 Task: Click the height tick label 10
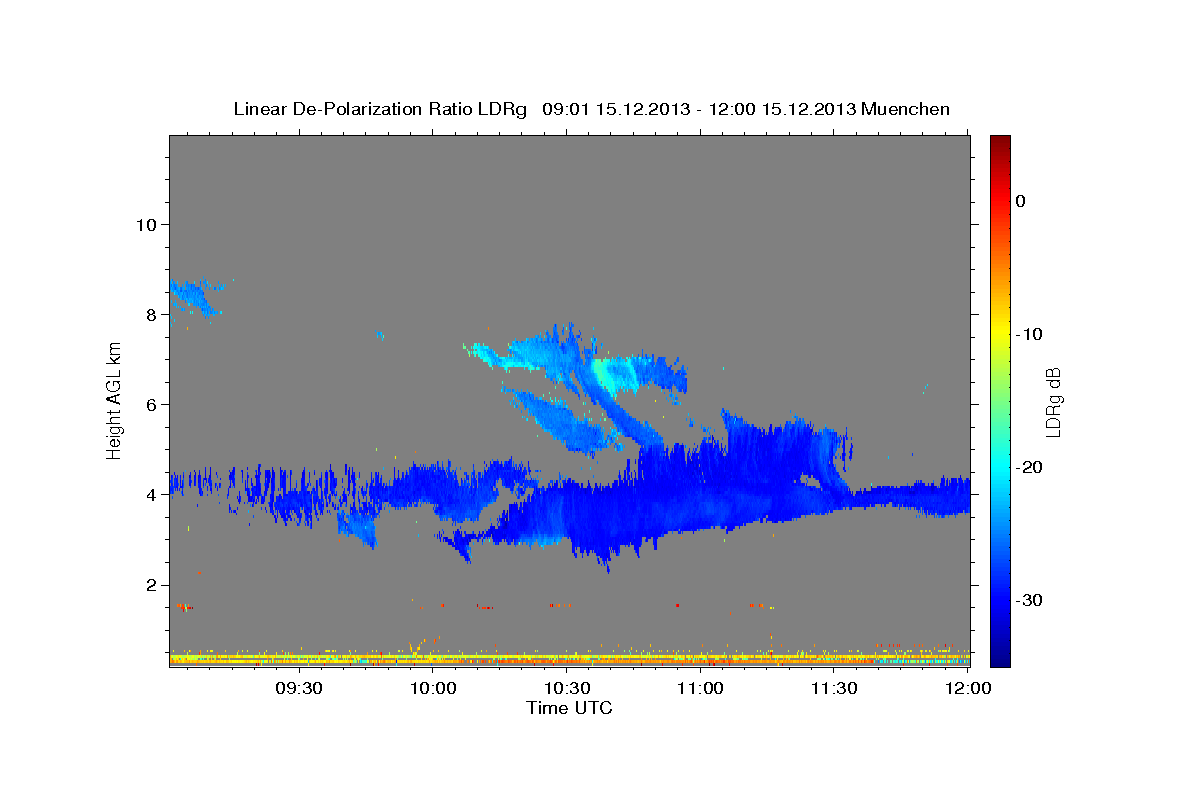[x=145, y=224]
